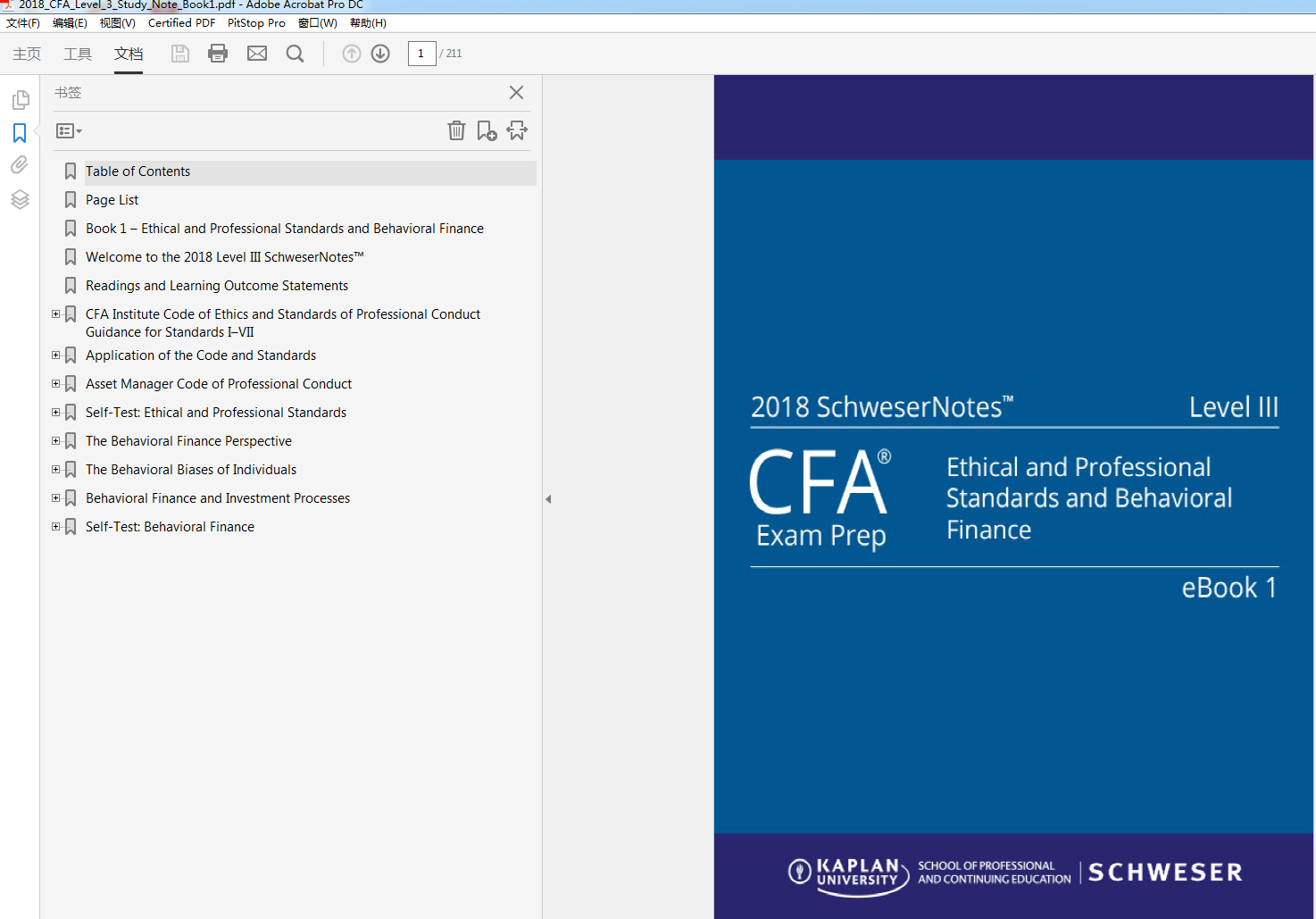Open the 帮助(H) menu
The image size is (1316, 919).
pos(368,23)
